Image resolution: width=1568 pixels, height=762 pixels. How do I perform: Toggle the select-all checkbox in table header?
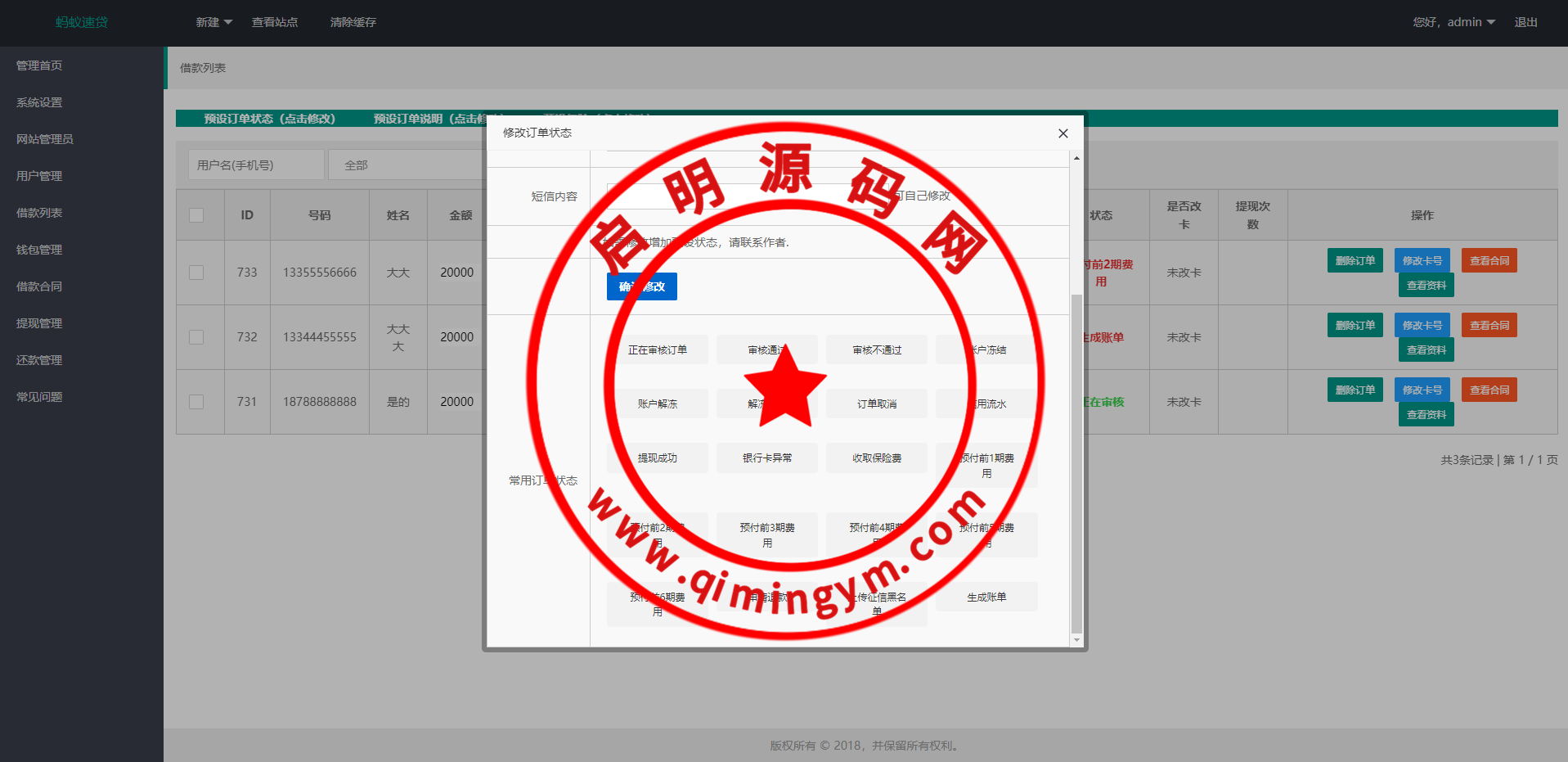click(x=196, y=215)
